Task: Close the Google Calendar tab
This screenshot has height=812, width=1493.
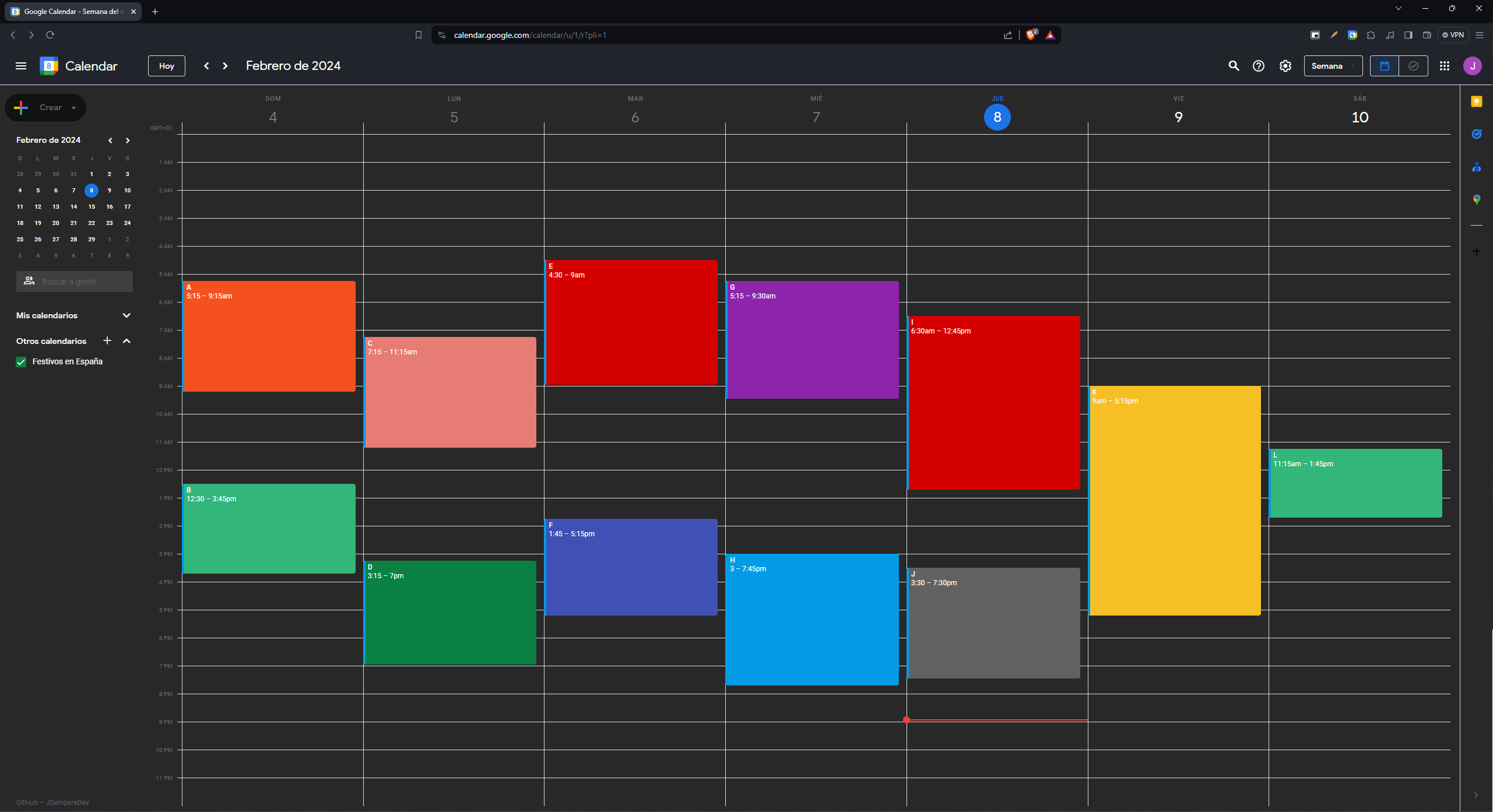Action: (x=134, y=12)
